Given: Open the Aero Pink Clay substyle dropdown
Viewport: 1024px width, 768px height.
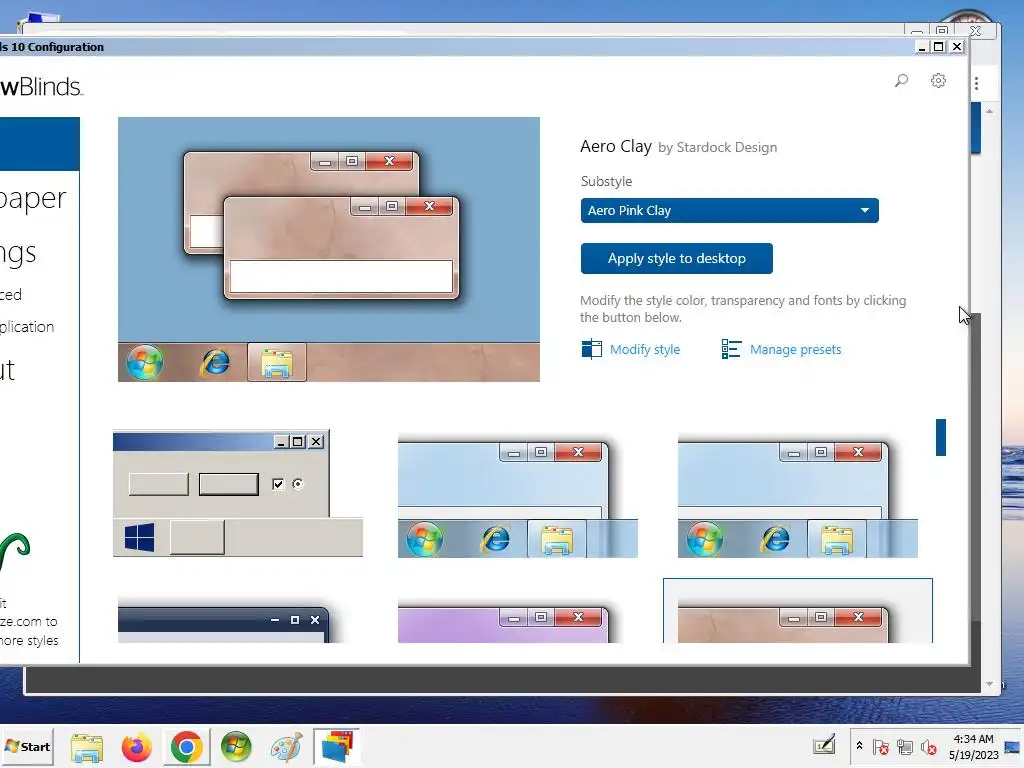Looking at the screenshot, I should pos(729,210).
